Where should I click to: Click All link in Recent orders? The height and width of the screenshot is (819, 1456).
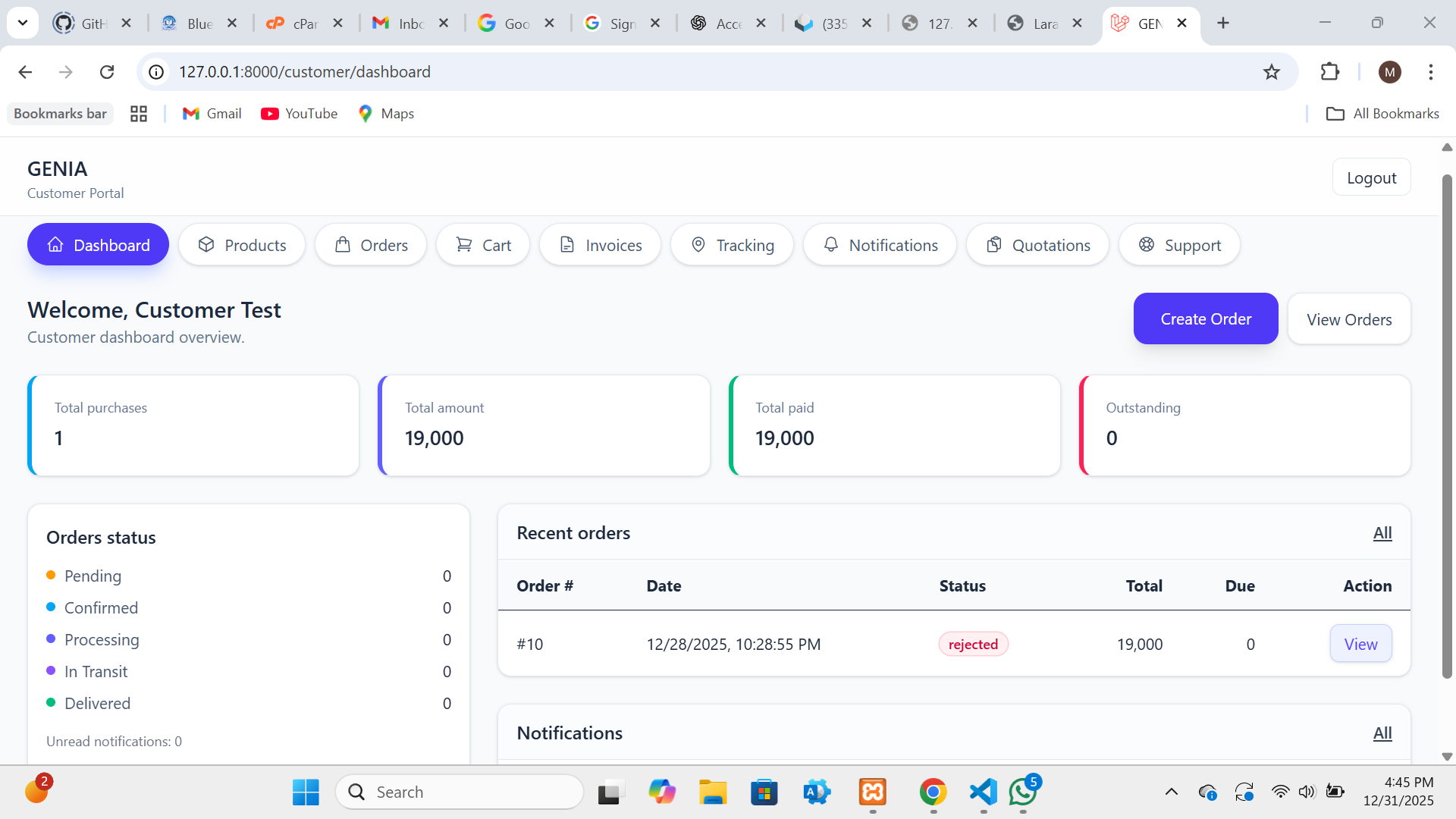click(x=1382, y=533)
